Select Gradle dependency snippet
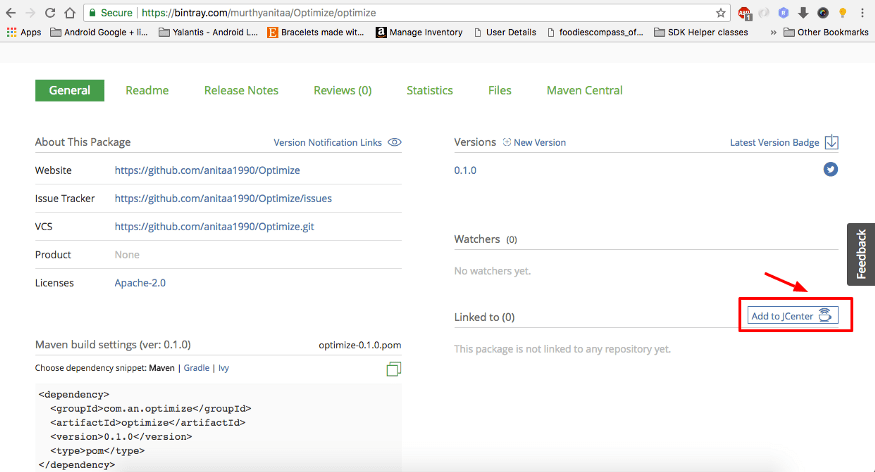 point(196,368)
